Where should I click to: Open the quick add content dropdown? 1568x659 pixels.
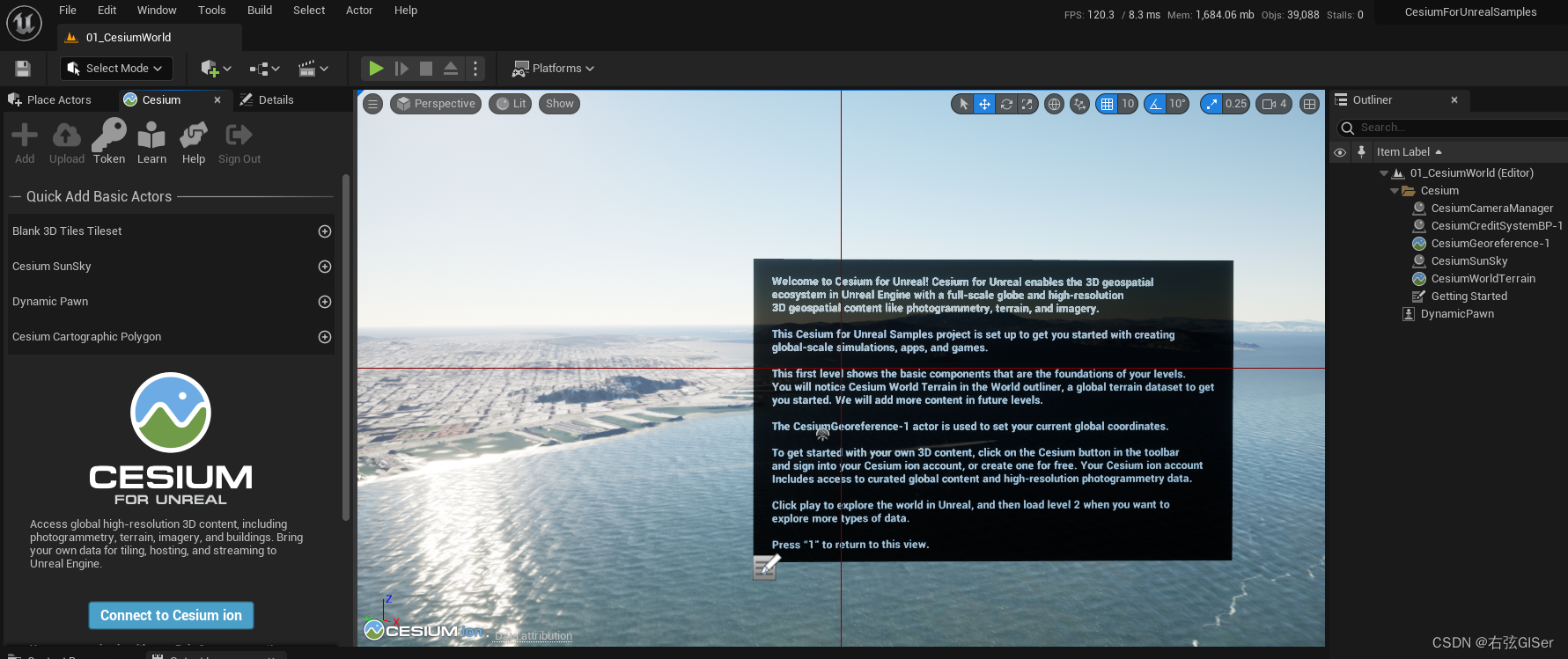click(217, 68)
